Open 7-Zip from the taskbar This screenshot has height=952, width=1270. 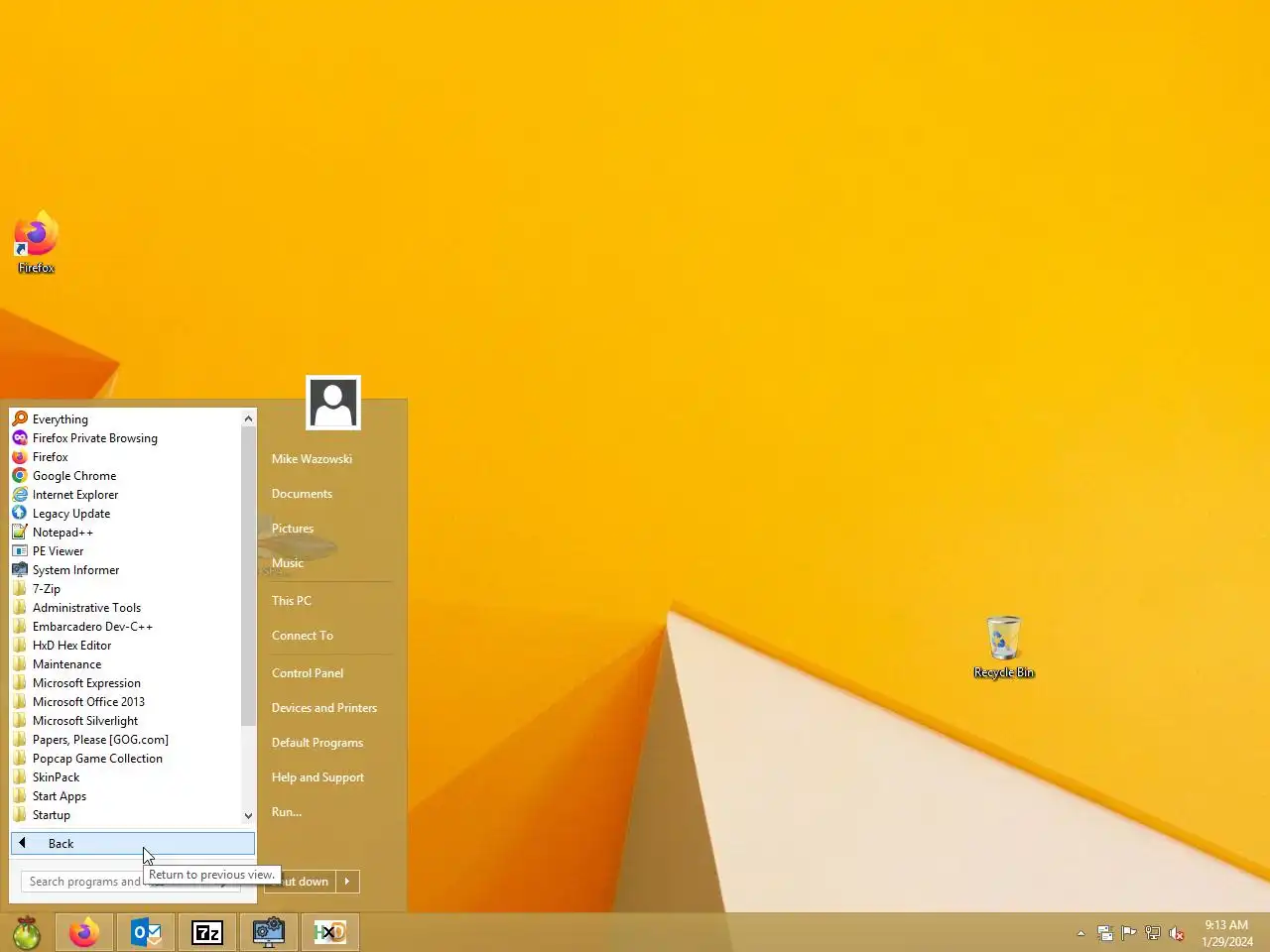[207, 932]
